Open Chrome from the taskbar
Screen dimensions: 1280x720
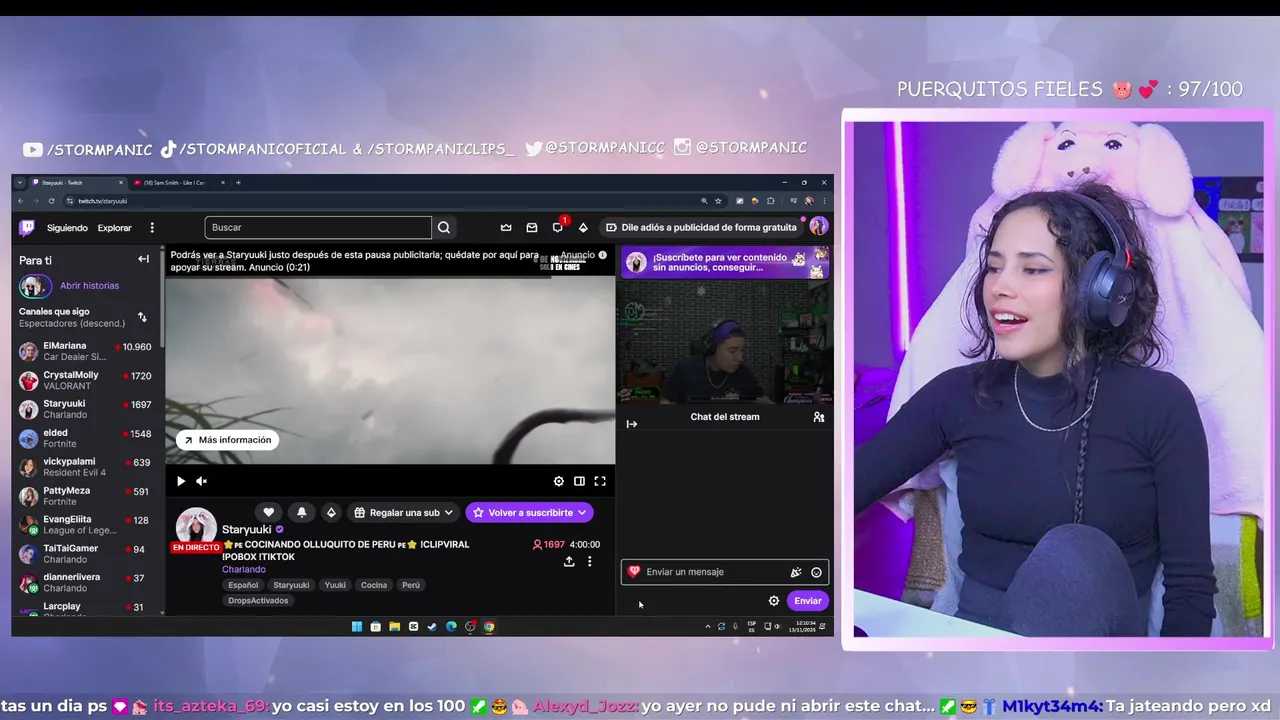489,627
